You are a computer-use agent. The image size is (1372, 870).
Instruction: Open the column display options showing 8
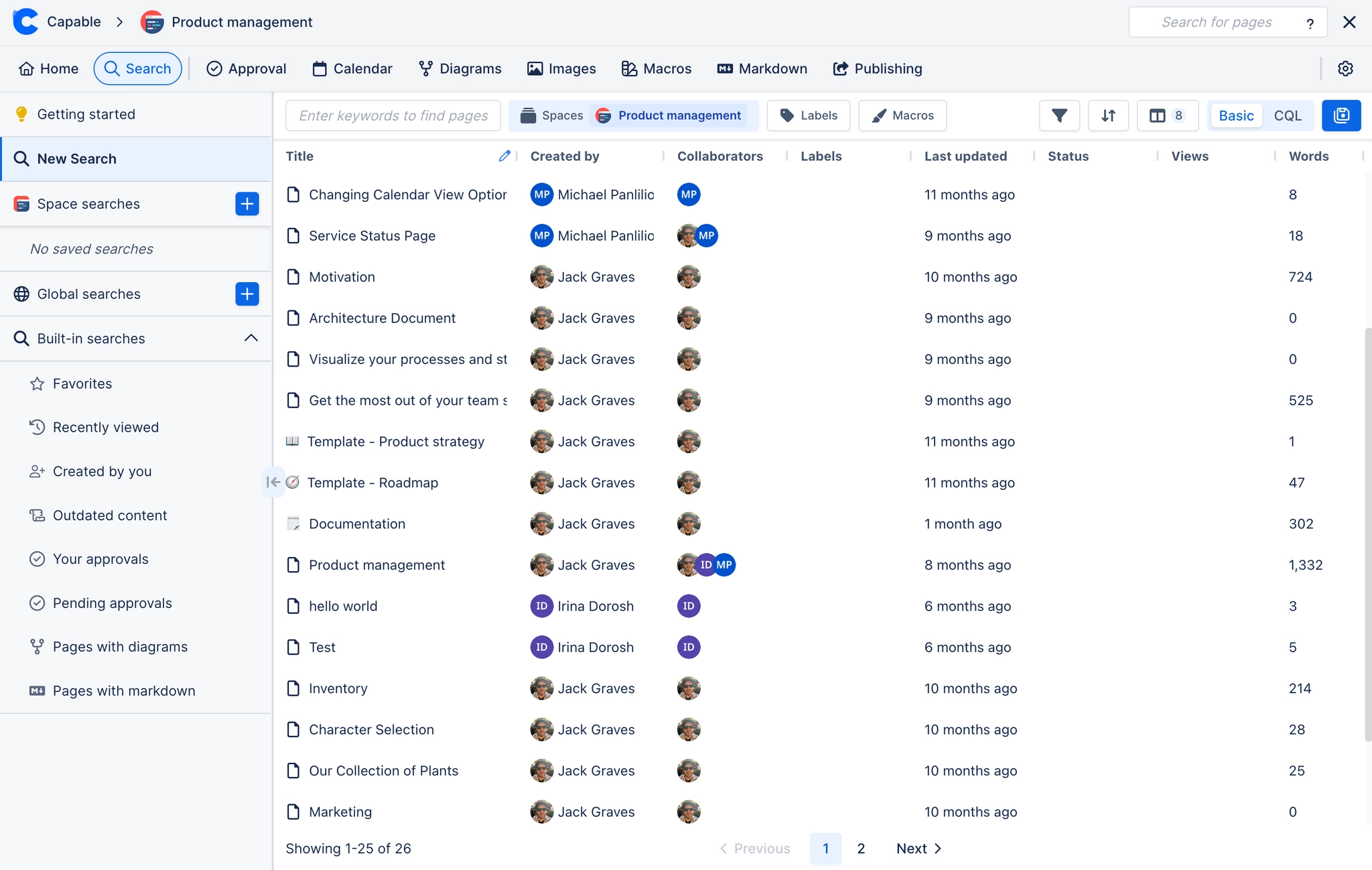tap(1167, 115)
